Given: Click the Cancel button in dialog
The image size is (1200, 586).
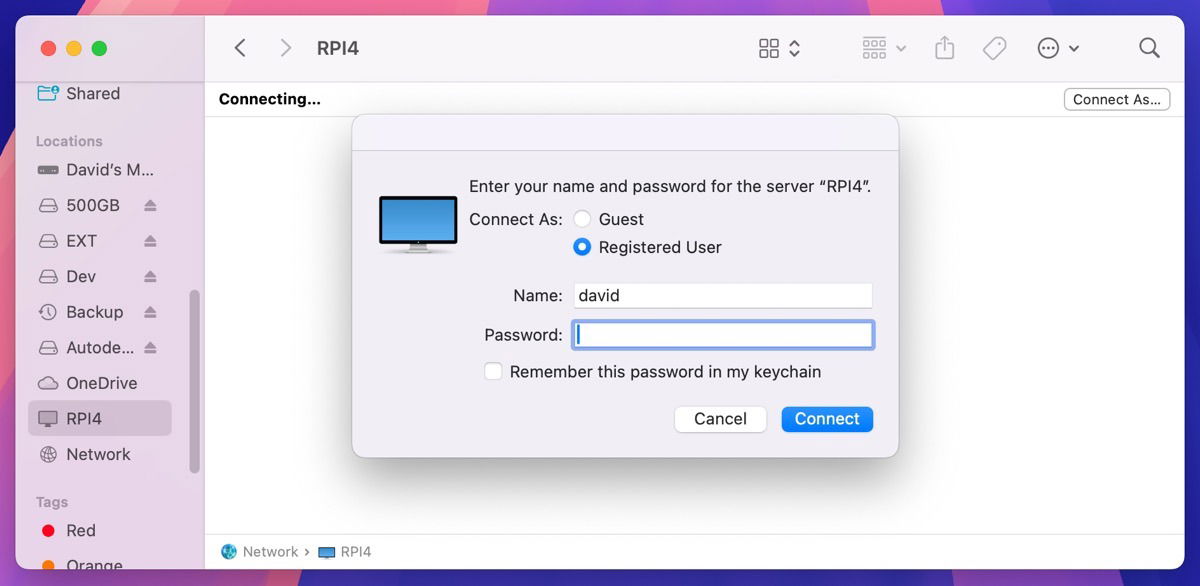Looking at the screenshot, I should point(720,419).
